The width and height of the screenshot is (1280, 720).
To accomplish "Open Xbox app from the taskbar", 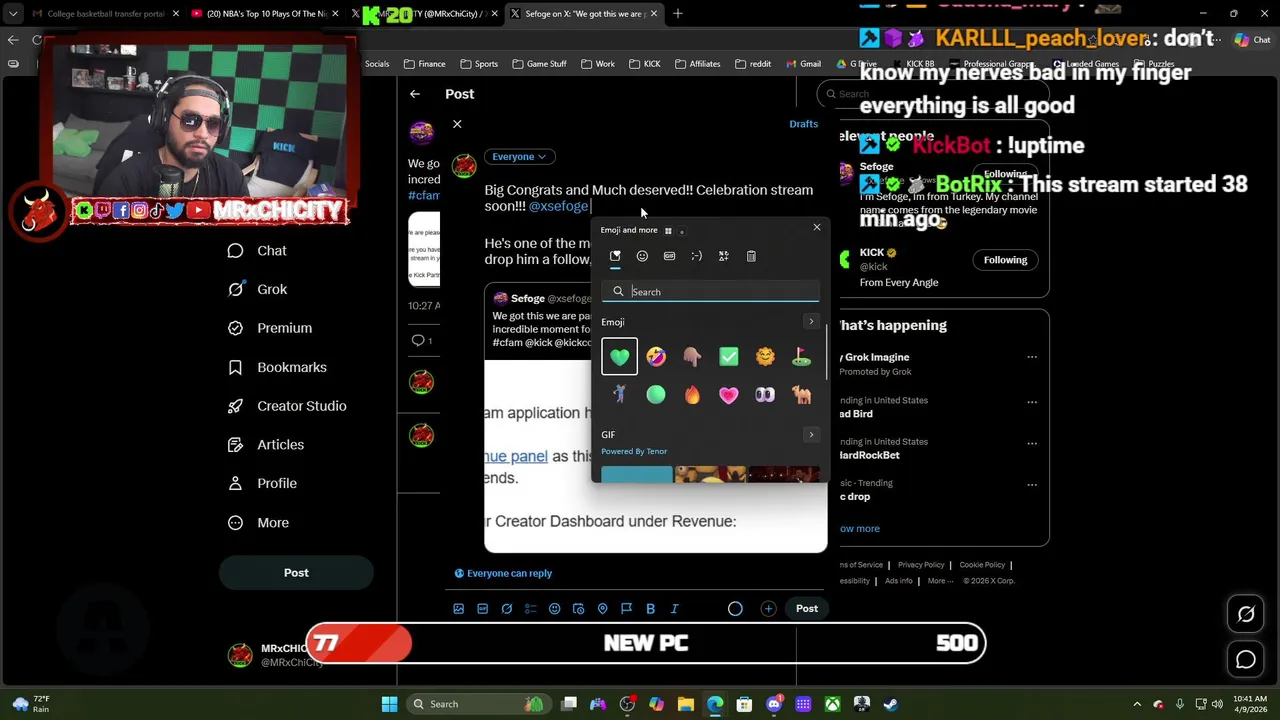I will [x=832, y=704].
